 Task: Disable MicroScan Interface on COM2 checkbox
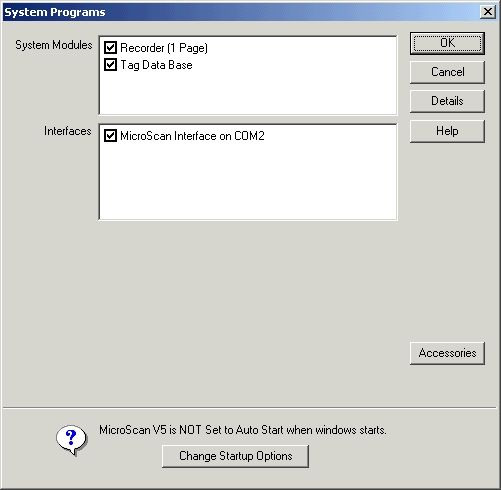(x=110, y=136)
